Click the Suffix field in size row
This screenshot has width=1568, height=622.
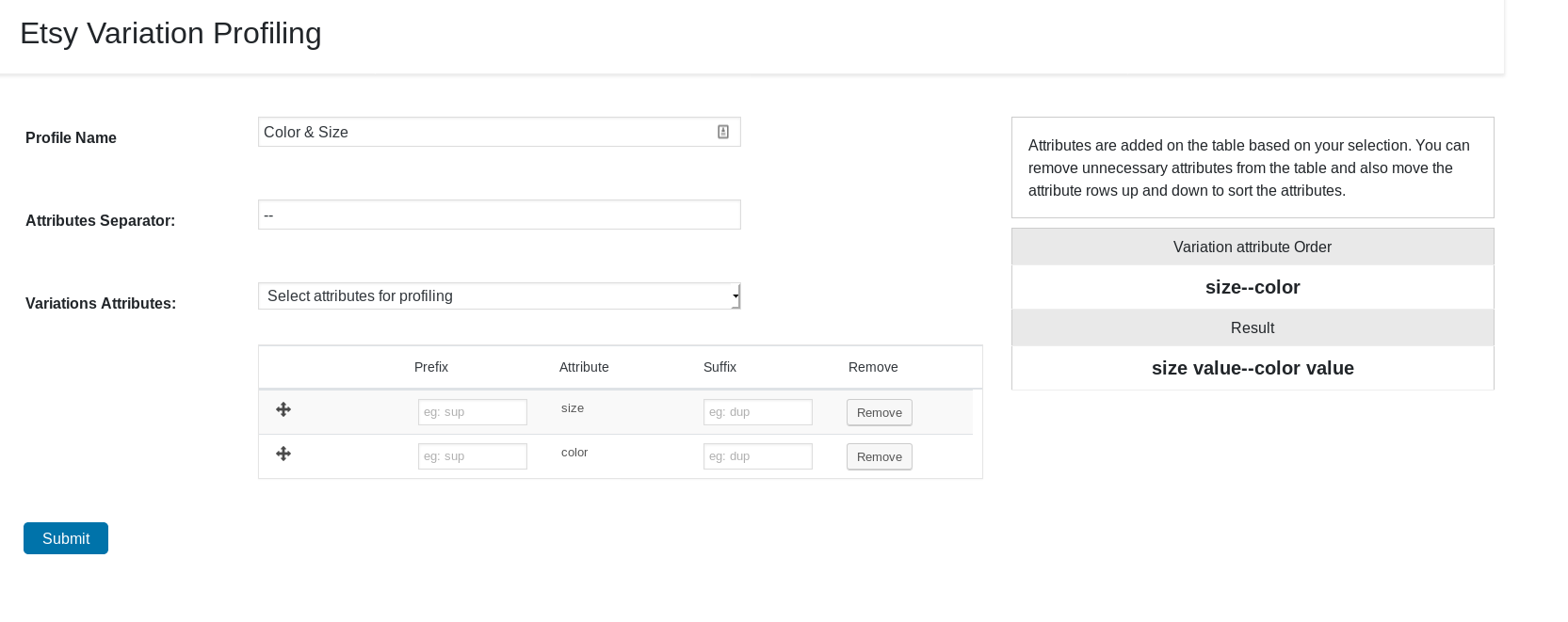point(758,412)
